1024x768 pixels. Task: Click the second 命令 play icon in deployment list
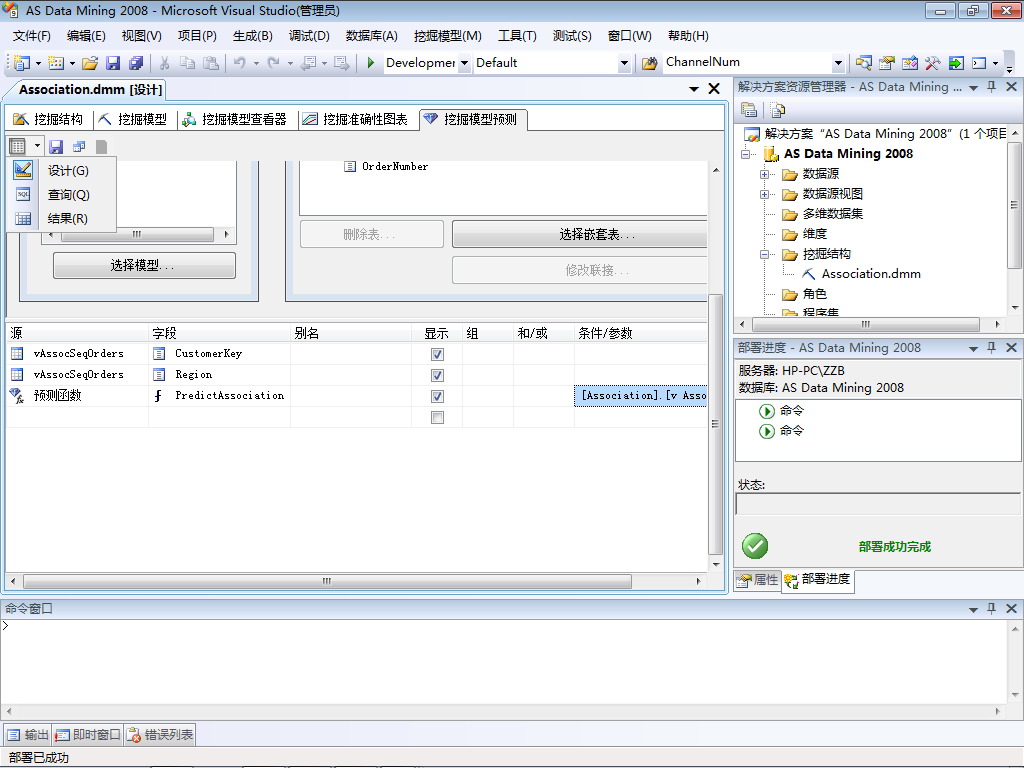[767, 431]
